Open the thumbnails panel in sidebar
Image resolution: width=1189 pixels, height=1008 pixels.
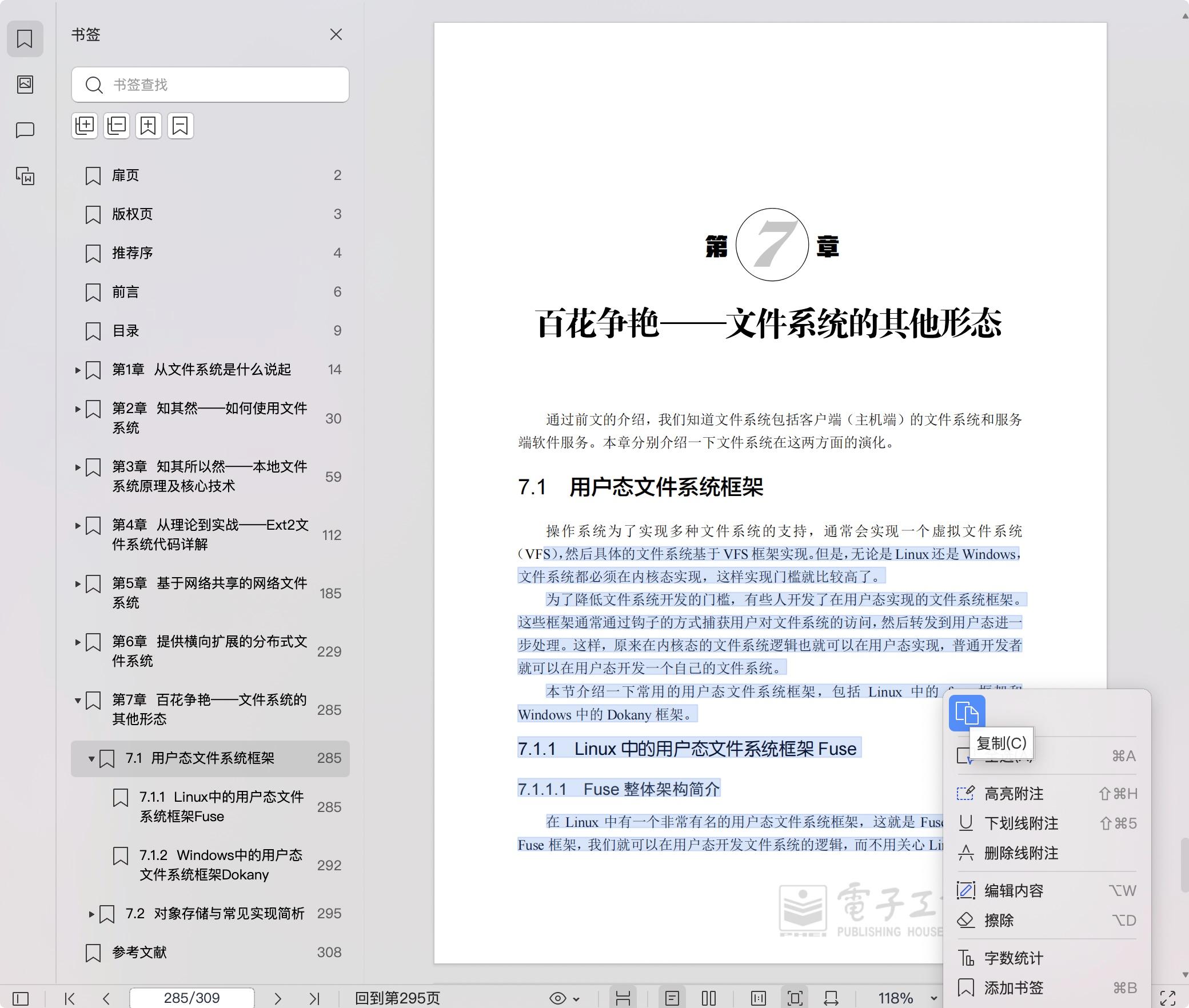coord(25,85)
